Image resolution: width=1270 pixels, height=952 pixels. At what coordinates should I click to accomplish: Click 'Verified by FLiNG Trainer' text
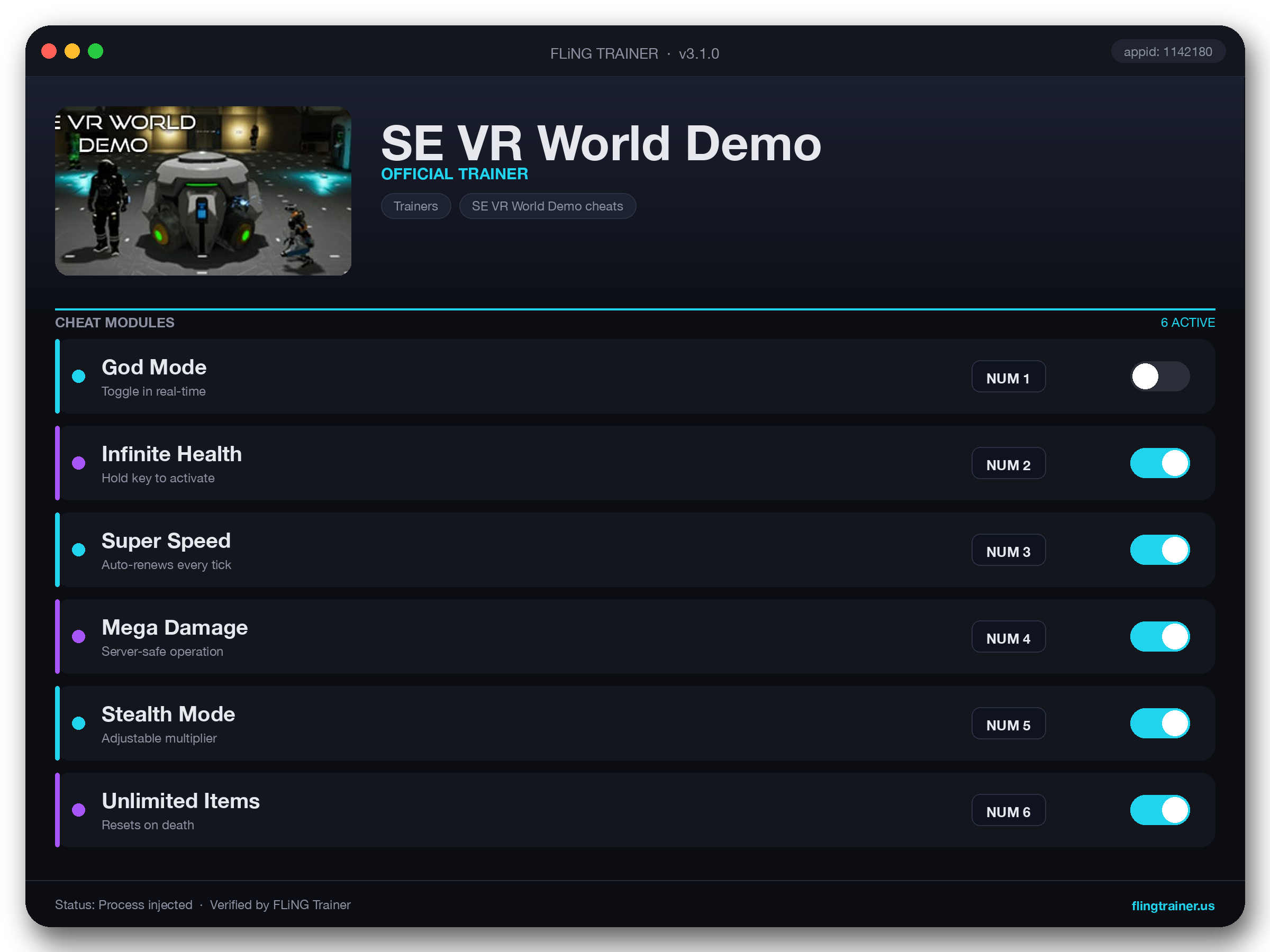tap(279, 905)
